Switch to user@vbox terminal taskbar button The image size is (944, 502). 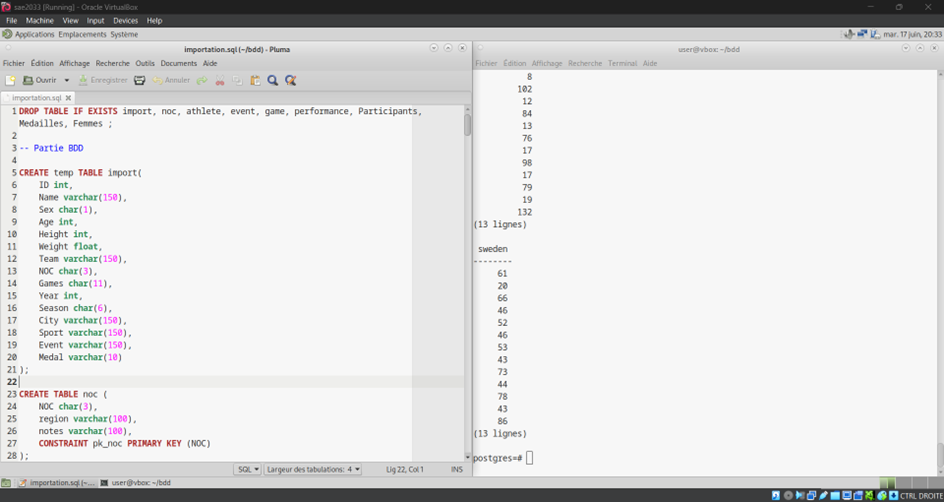135,483
